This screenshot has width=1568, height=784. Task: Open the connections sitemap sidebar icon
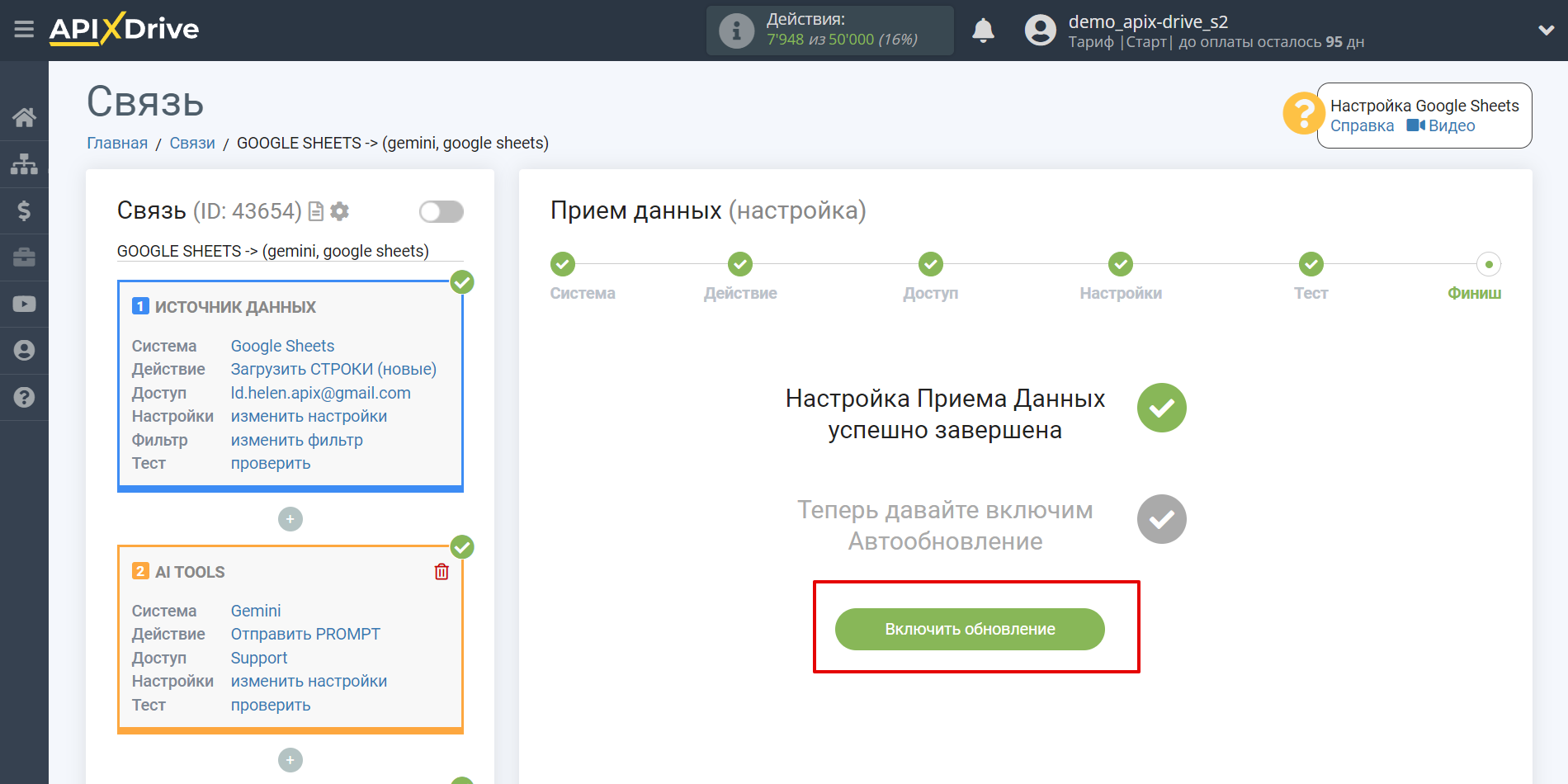point(24,164)
